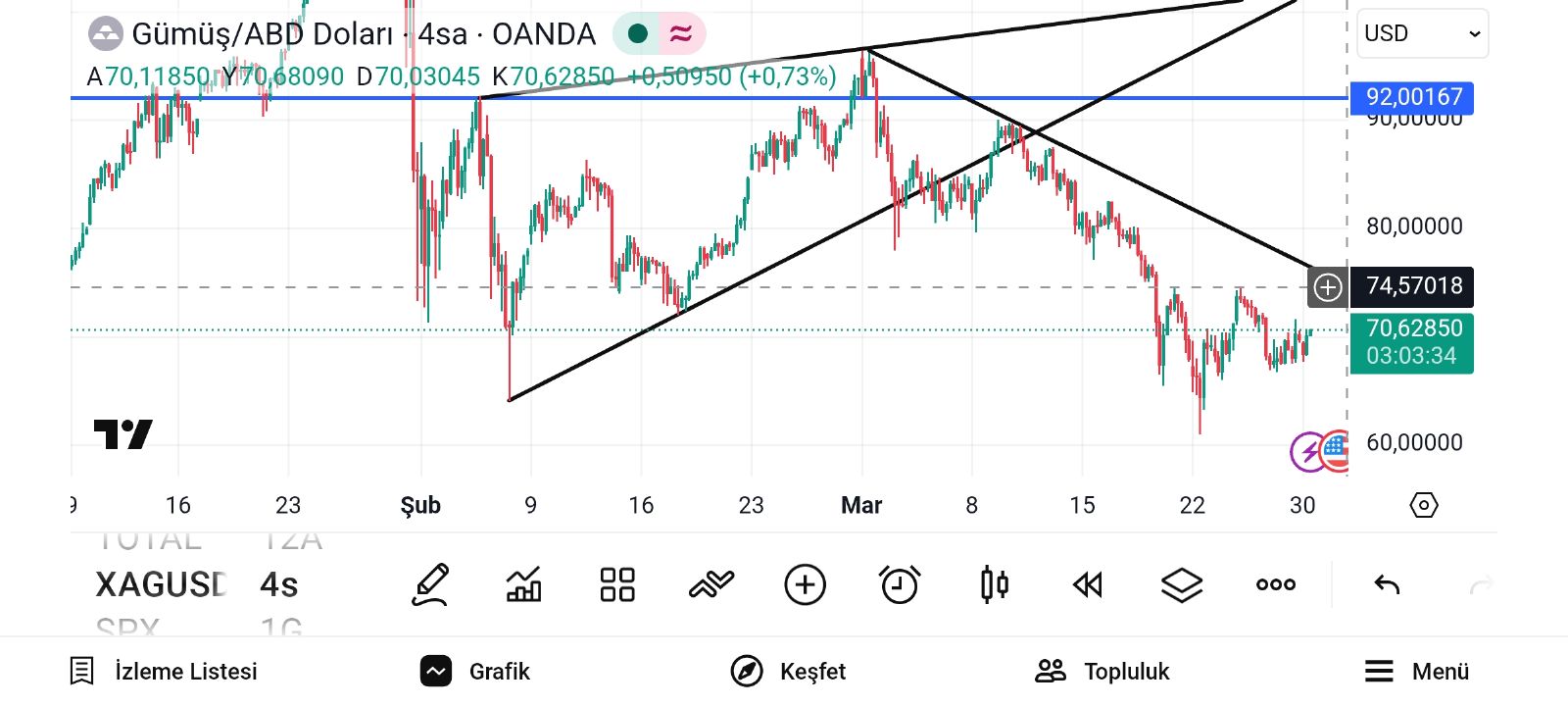Switch to the İzleme Listesi tab

[164, 672]
